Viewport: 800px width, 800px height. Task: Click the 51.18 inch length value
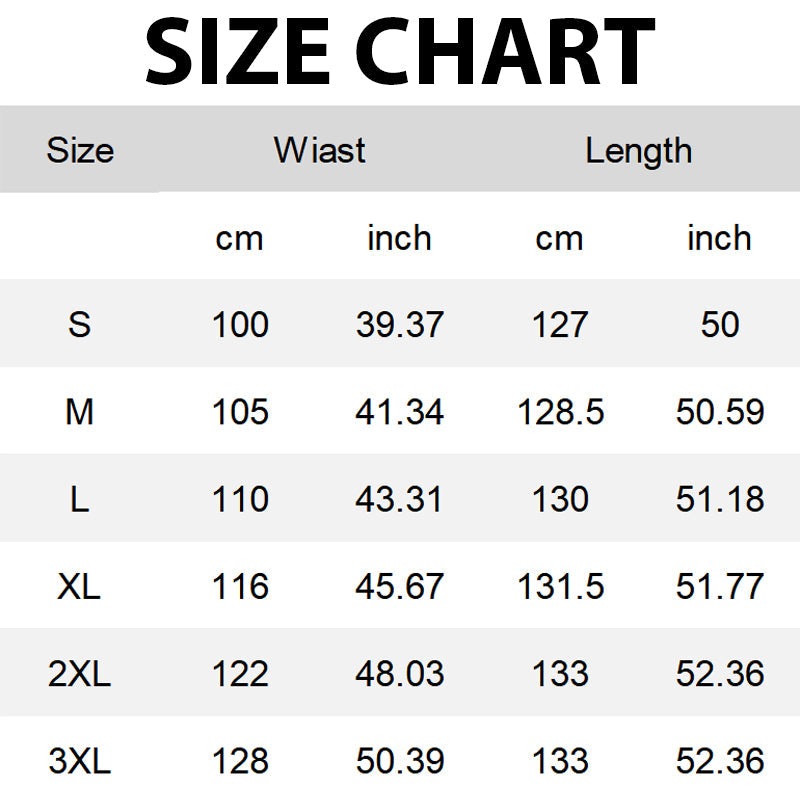720,498
